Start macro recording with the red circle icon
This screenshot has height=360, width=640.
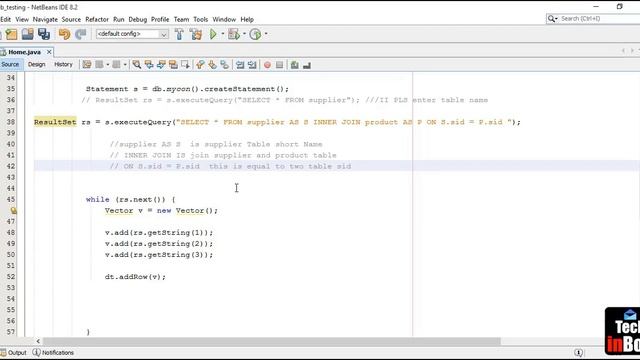(x=267, y=65)
